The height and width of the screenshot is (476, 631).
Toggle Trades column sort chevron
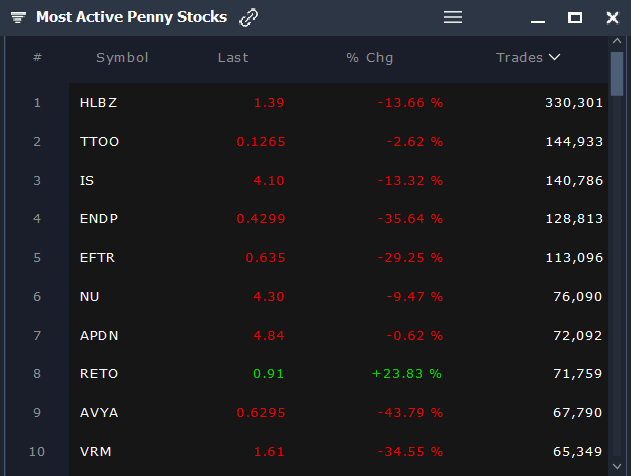(555, 57)
